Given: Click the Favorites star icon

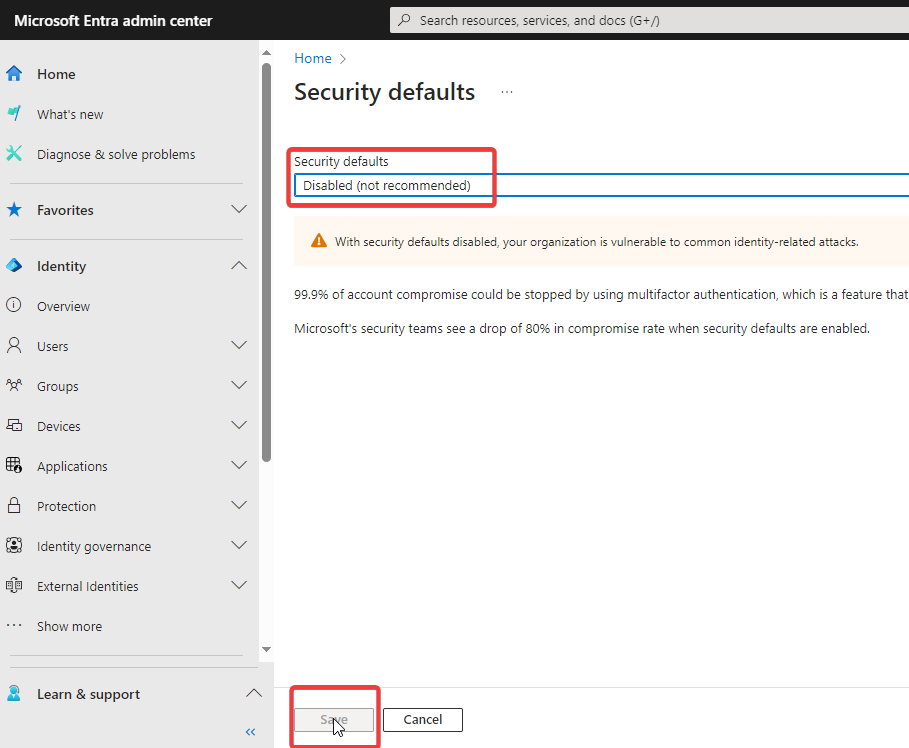Looking at the screenshot, I should [14, 210].
